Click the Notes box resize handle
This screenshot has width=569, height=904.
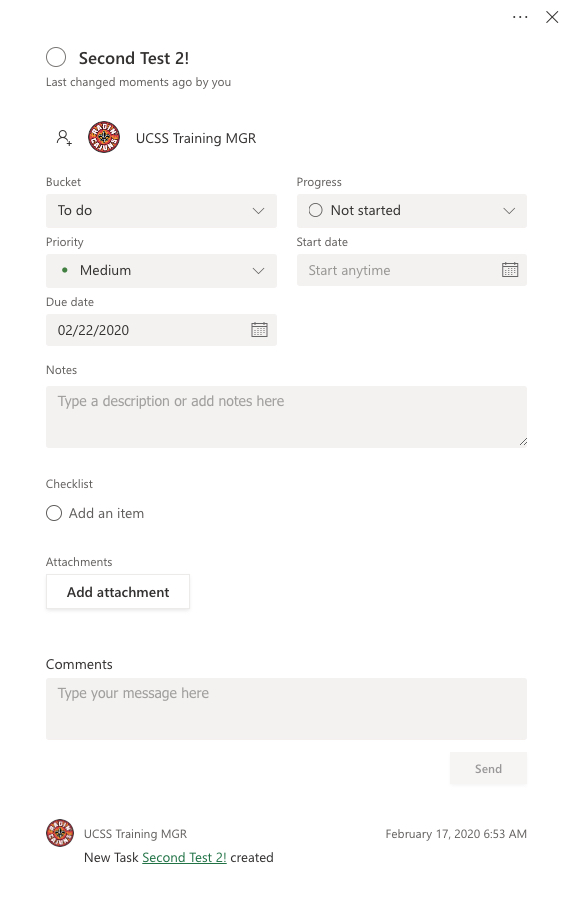(x=523, y=442)
